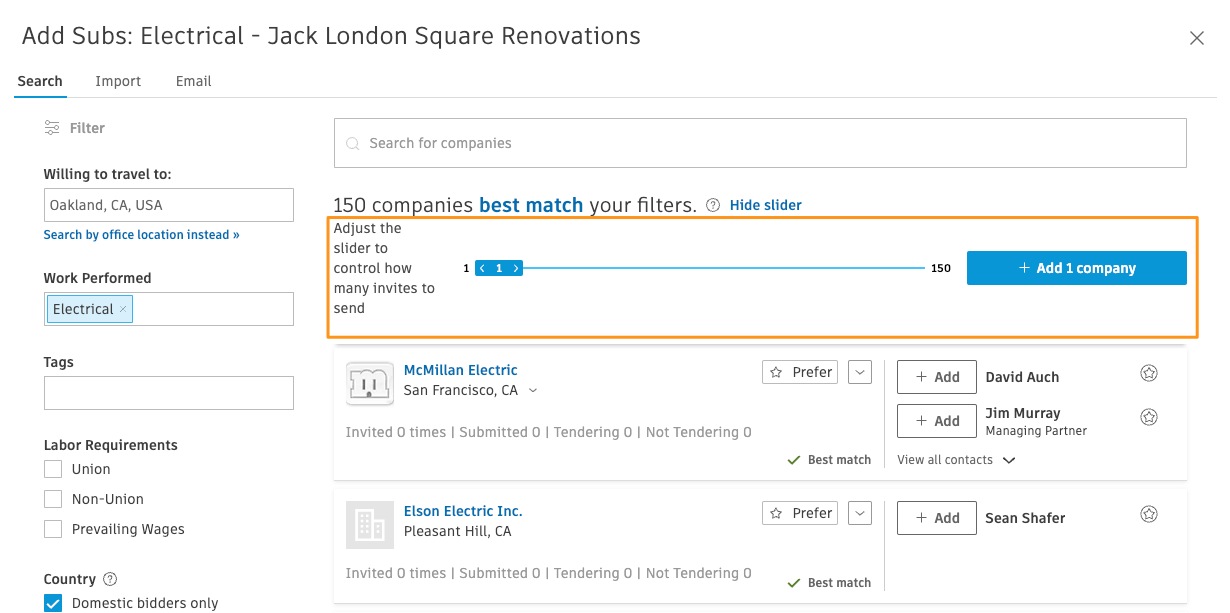Click the Tags input field
The width and height of the screenshot is (1230, 613).
[169, 393]
